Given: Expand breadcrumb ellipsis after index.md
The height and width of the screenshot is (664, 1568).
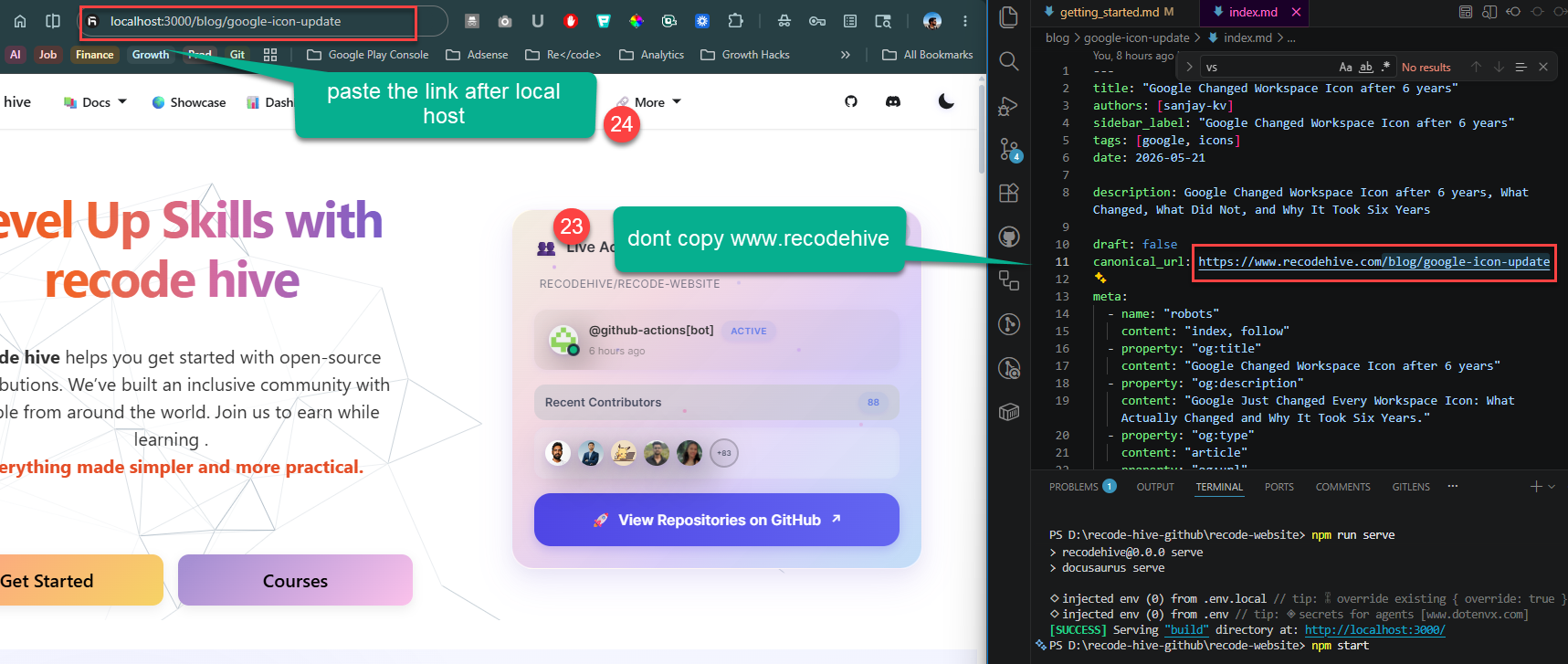Looking at the screenshot, I should pos(1291,38).
